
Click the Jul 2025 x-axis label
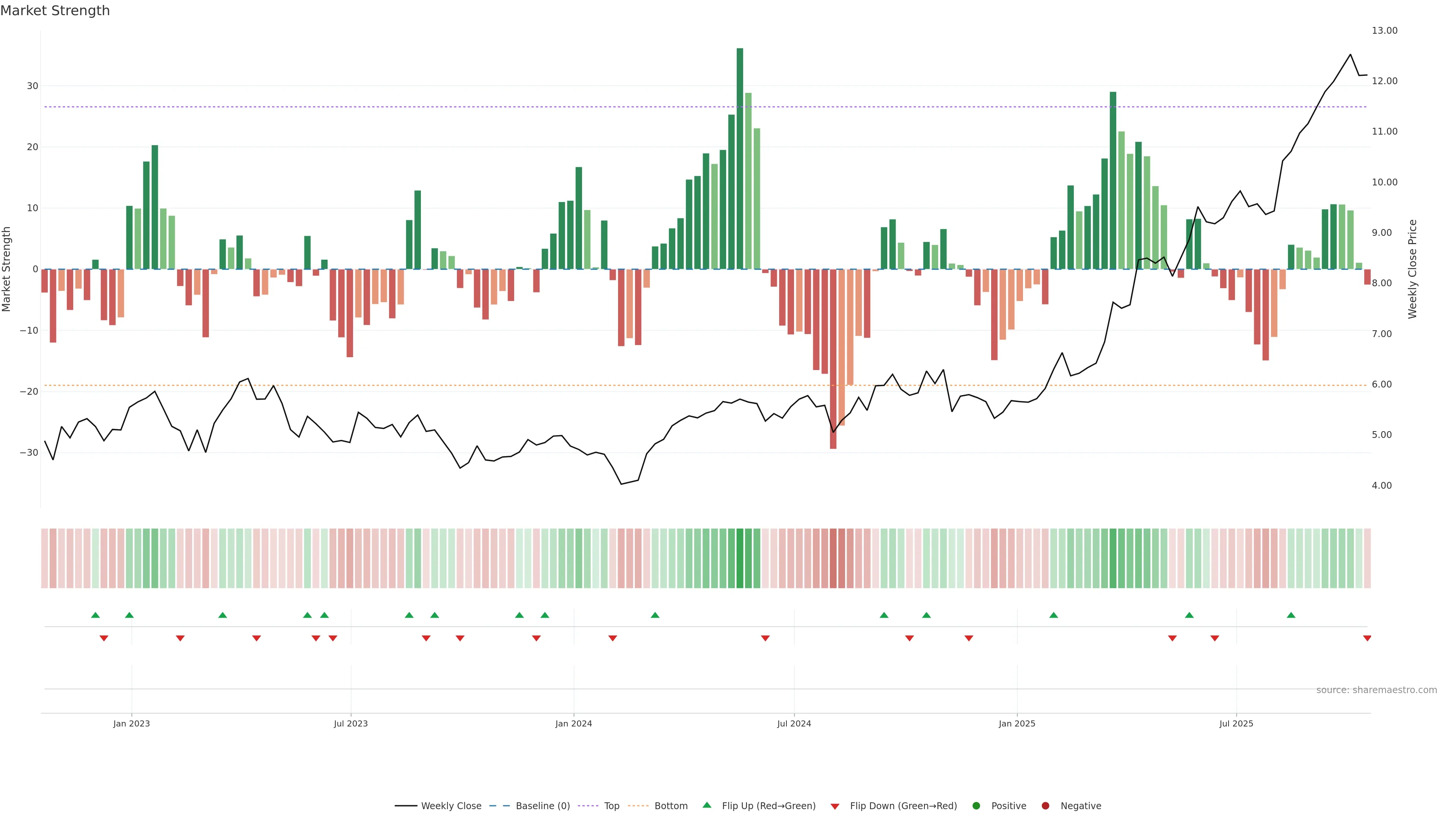point(1236,723)
